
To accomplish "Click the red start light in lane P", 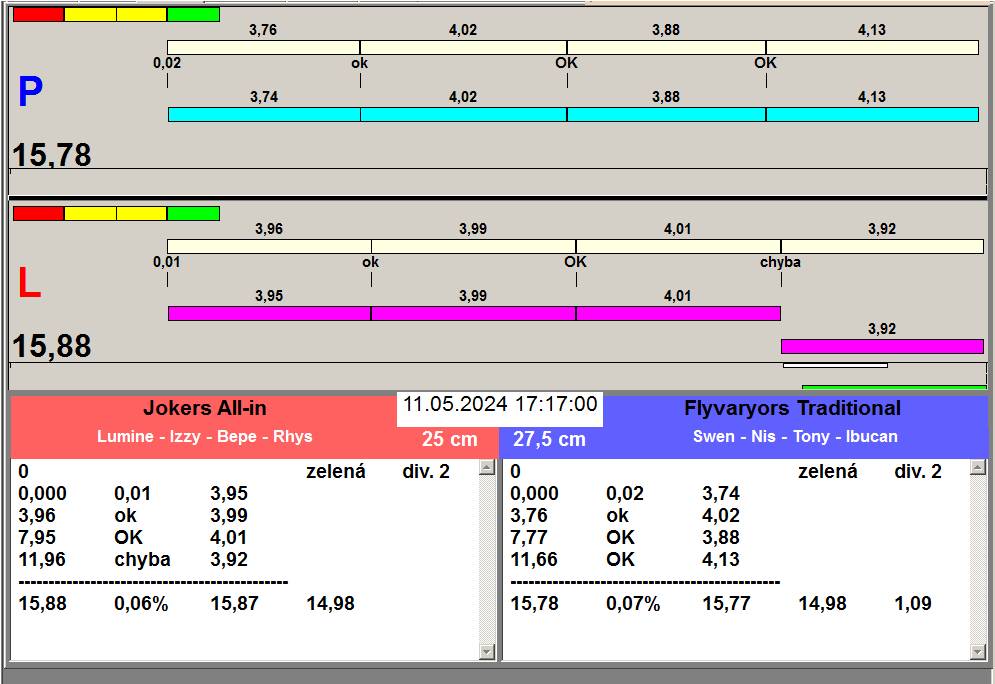I will point(39,15).
